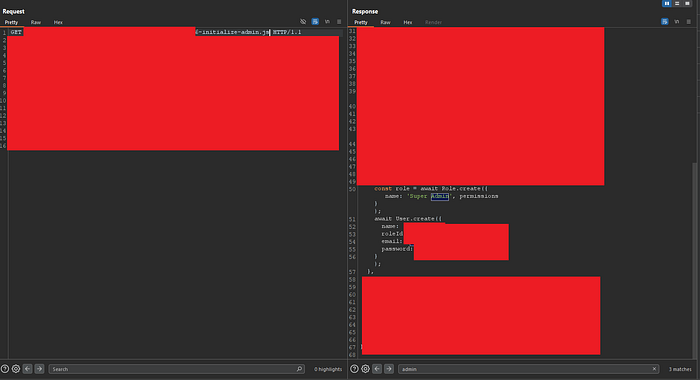Image resolution: width=700 pixels, height=380 pixels.
Task: Open Request search settings gear
Action: tap(16, 369)
